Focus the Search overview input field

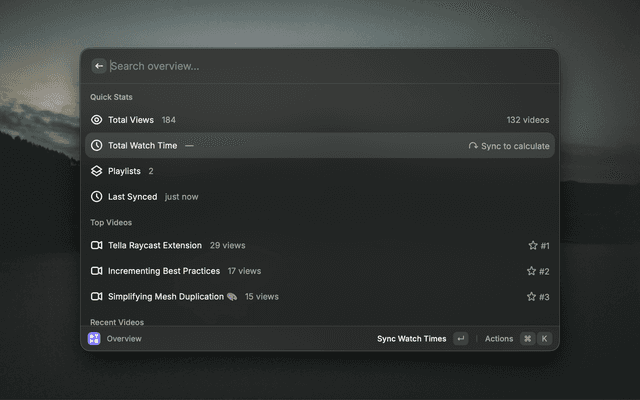(x=320, y=66)
